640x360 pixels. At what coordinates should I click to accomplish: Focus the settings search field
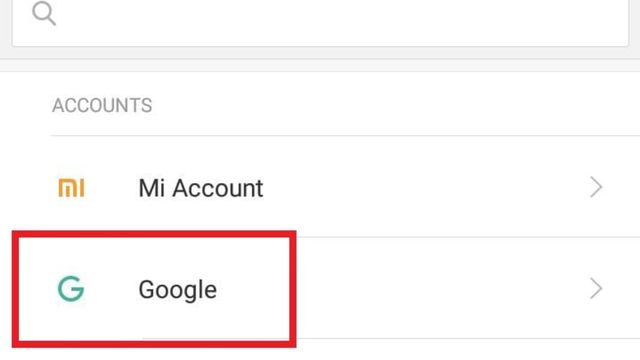pyautogui.click(x=320, y=22)
